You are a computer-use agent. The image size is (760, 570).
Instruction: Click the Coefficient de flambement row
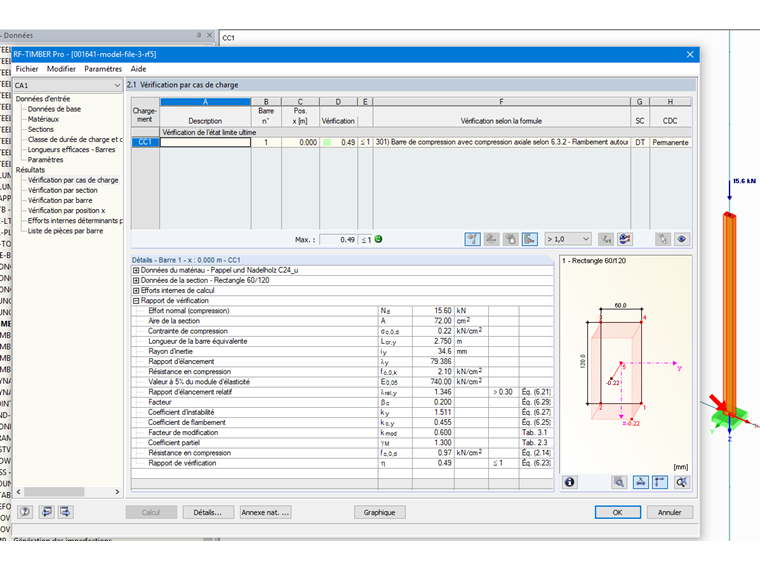pyautogui.click(x=342, y=423)
